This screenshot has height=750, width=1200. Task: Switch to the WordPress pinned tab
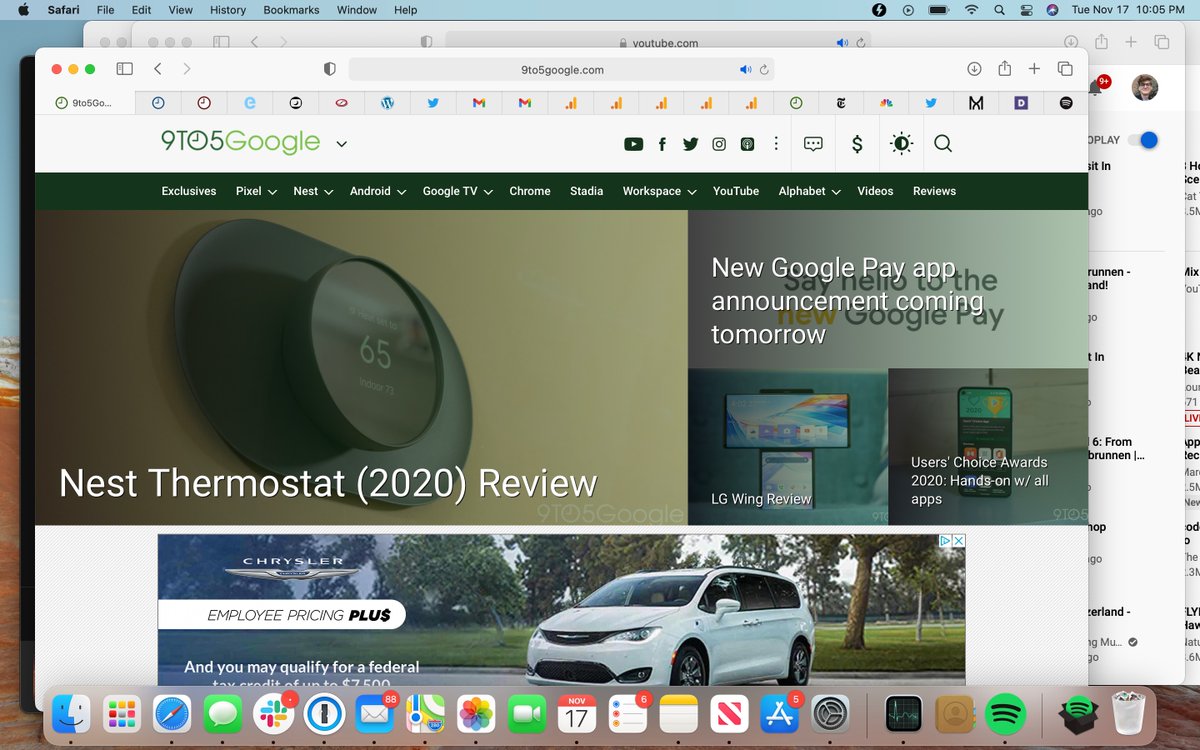[x=387, y=102]
